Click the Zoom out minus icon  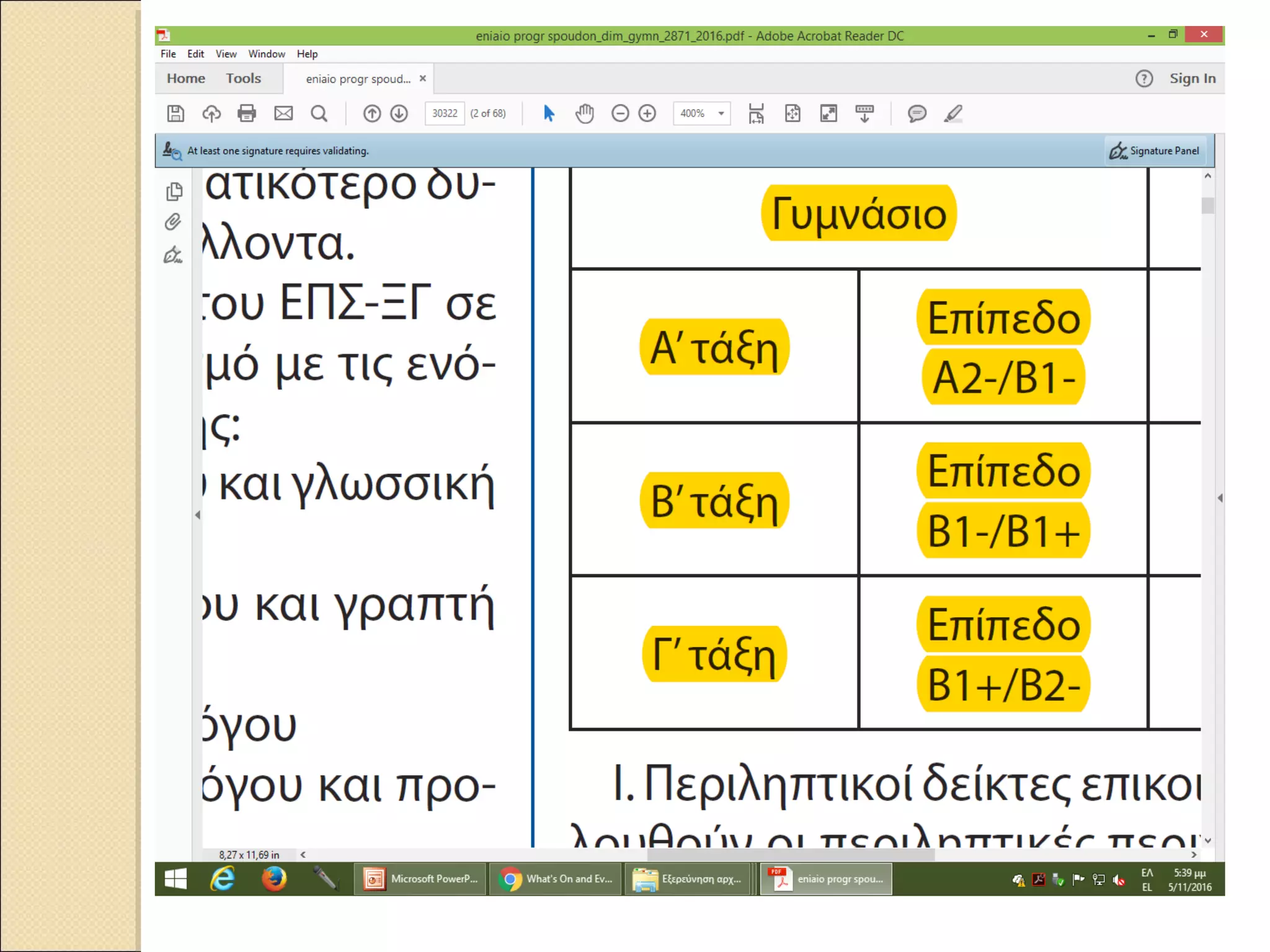click(x=620, y=113)
